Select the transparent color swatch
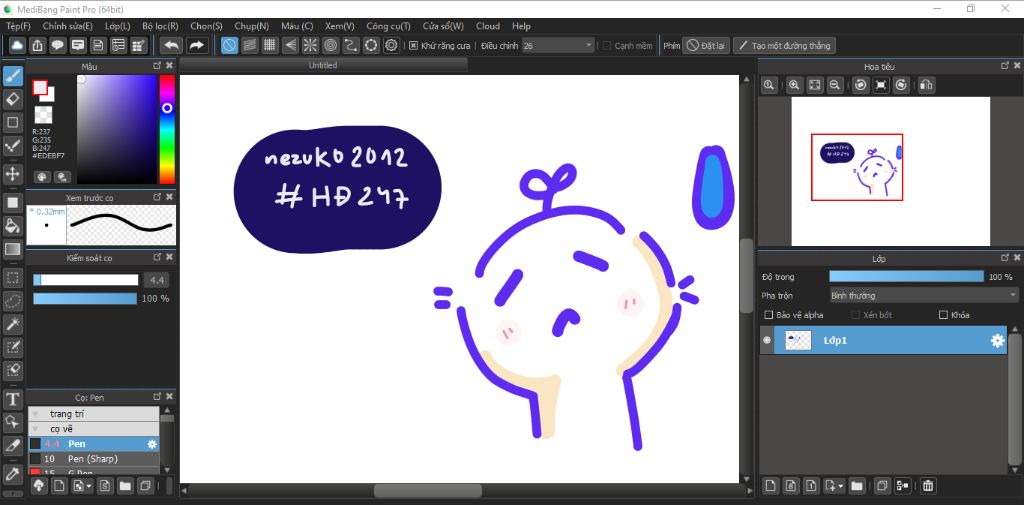Viewport: 1024px width, 505px height. pyautogui.click(x=43, y=115)
